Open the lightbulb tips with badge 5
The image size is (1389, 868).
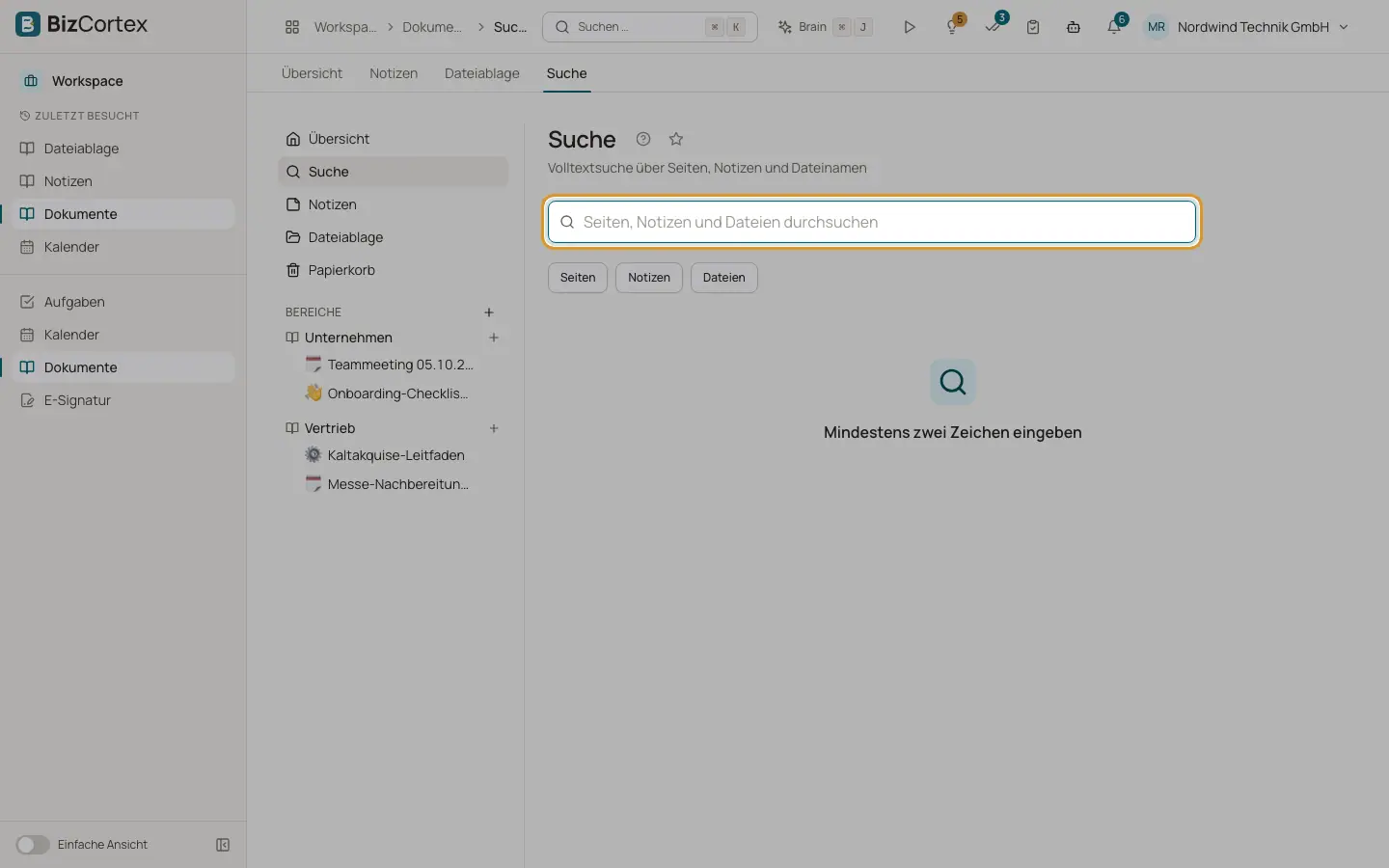pos(953,26)
